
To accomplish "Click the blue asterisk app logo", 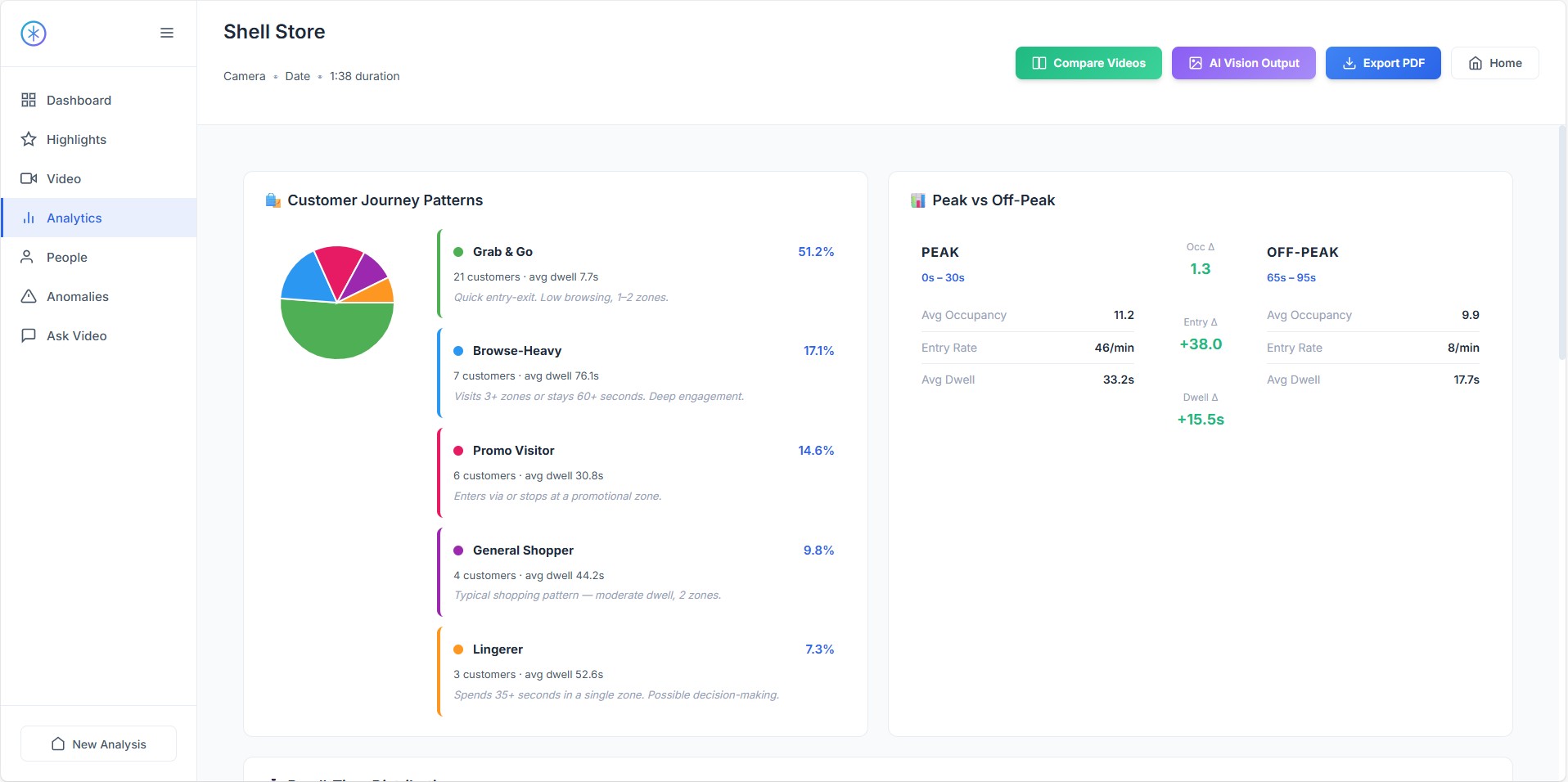I will 34,34.
